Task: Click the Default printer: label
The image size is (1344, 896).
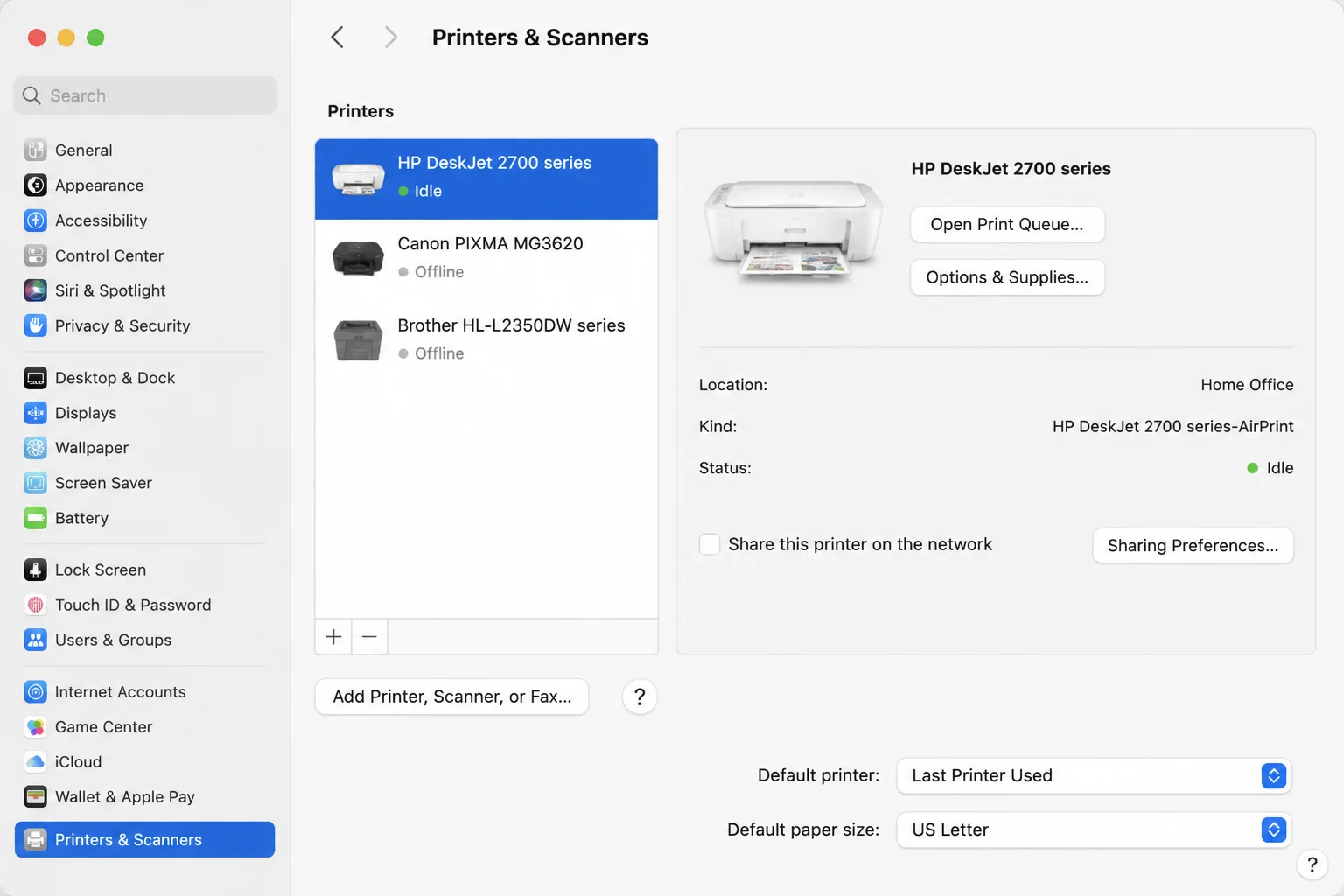Action: 818,775
